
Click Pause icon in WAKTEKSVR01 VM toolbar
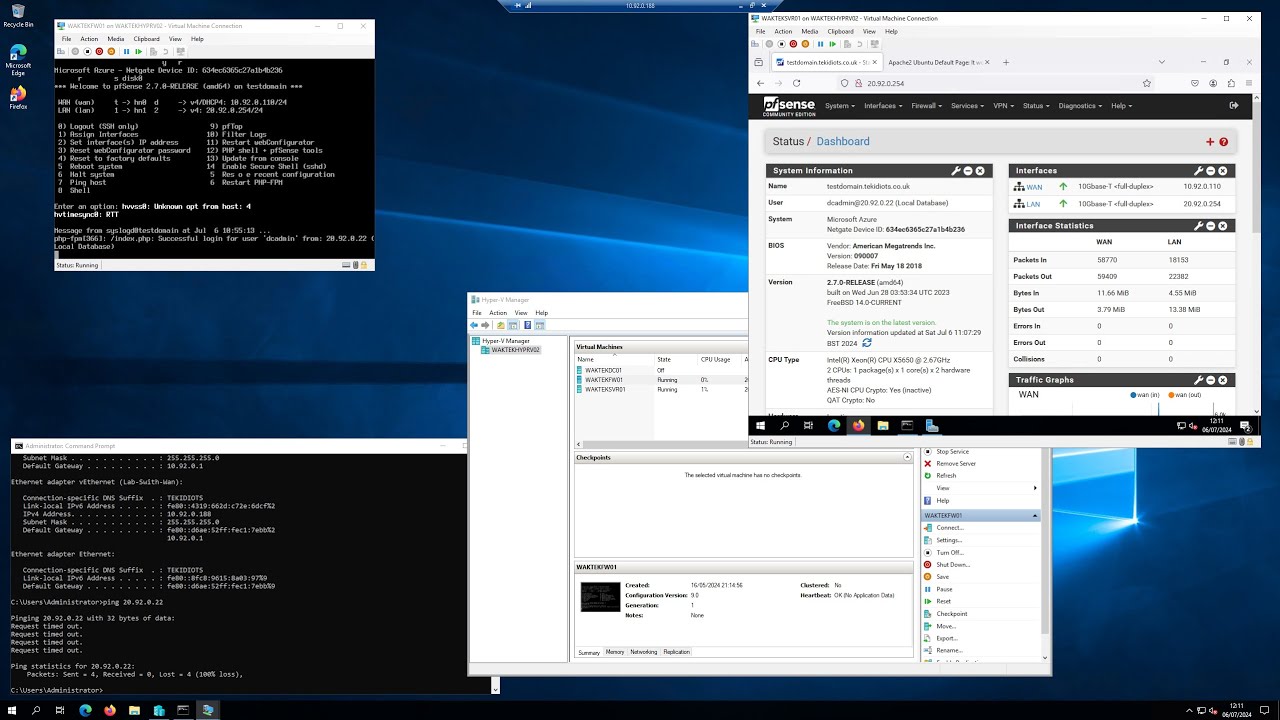pos(821,44)
